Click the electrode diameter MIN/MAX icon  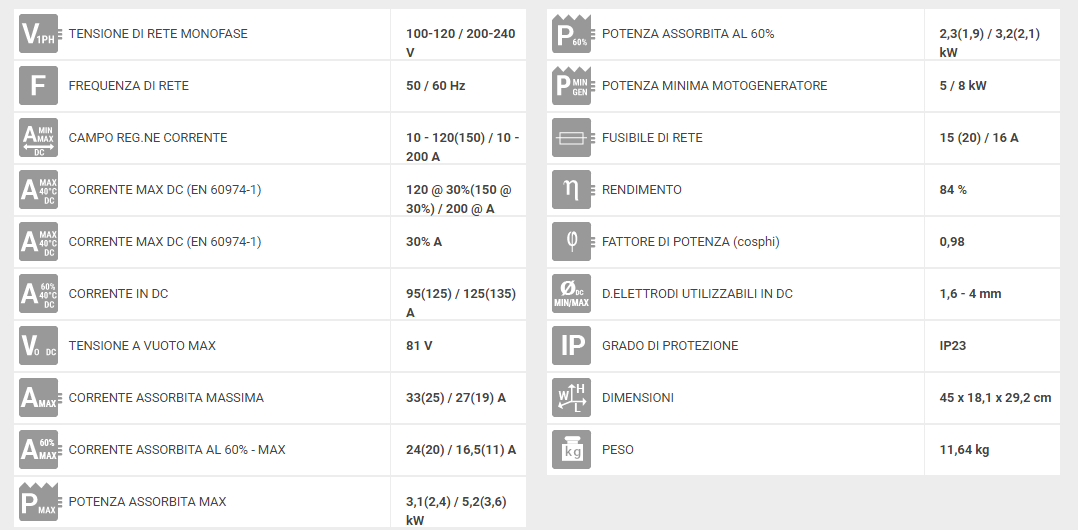(571, 294)
